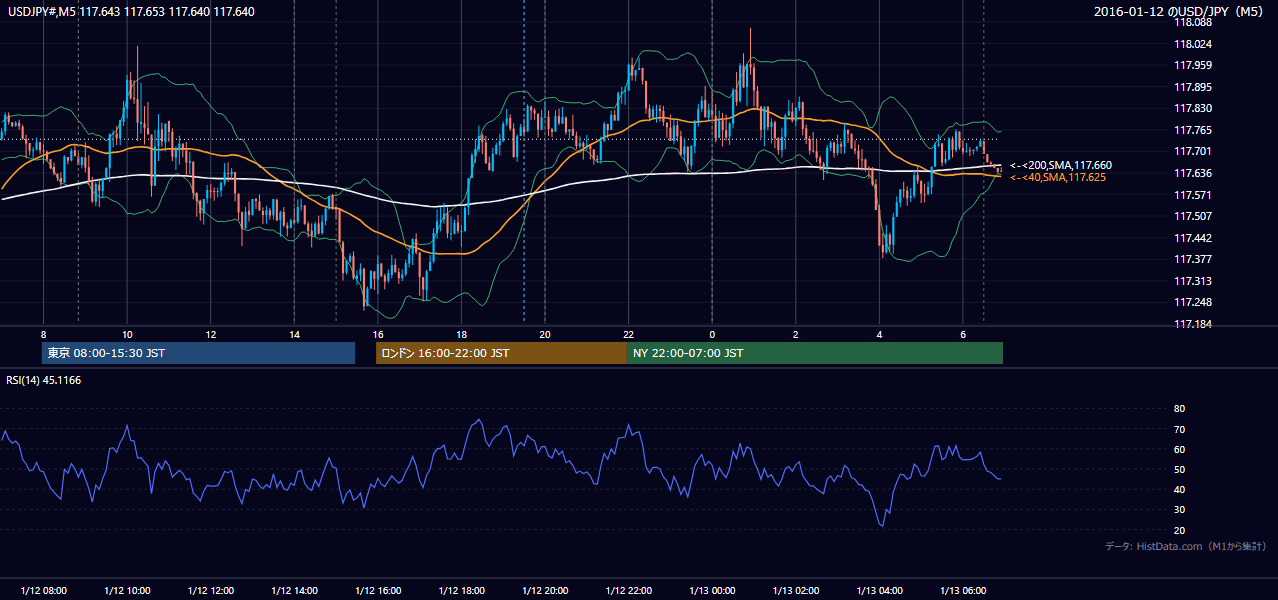Click hour label 22 under price chart
Image resolution: width=1278 pixels, height=600 pixels.
click(628, 334)
